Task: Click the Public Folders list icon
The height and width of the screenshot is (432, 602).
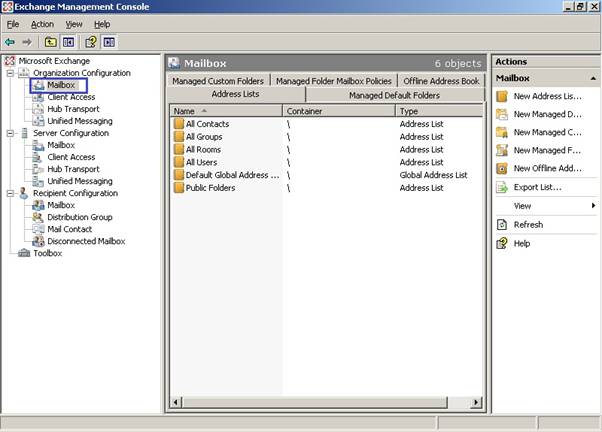Action: pos(179,188)
